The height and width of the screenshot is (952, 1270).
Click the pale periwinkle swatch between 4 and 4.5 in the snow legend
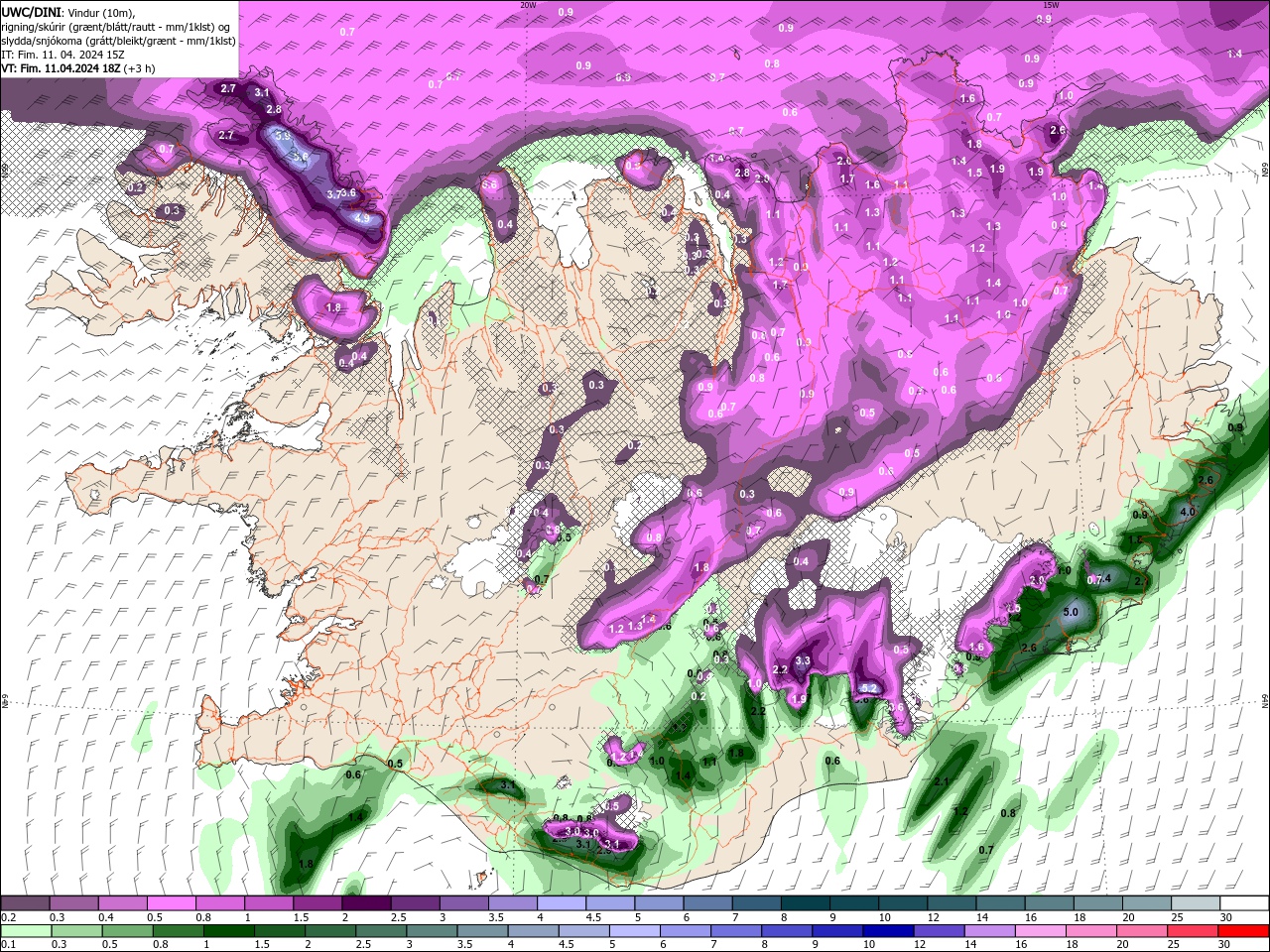click(x=561, y=903)
